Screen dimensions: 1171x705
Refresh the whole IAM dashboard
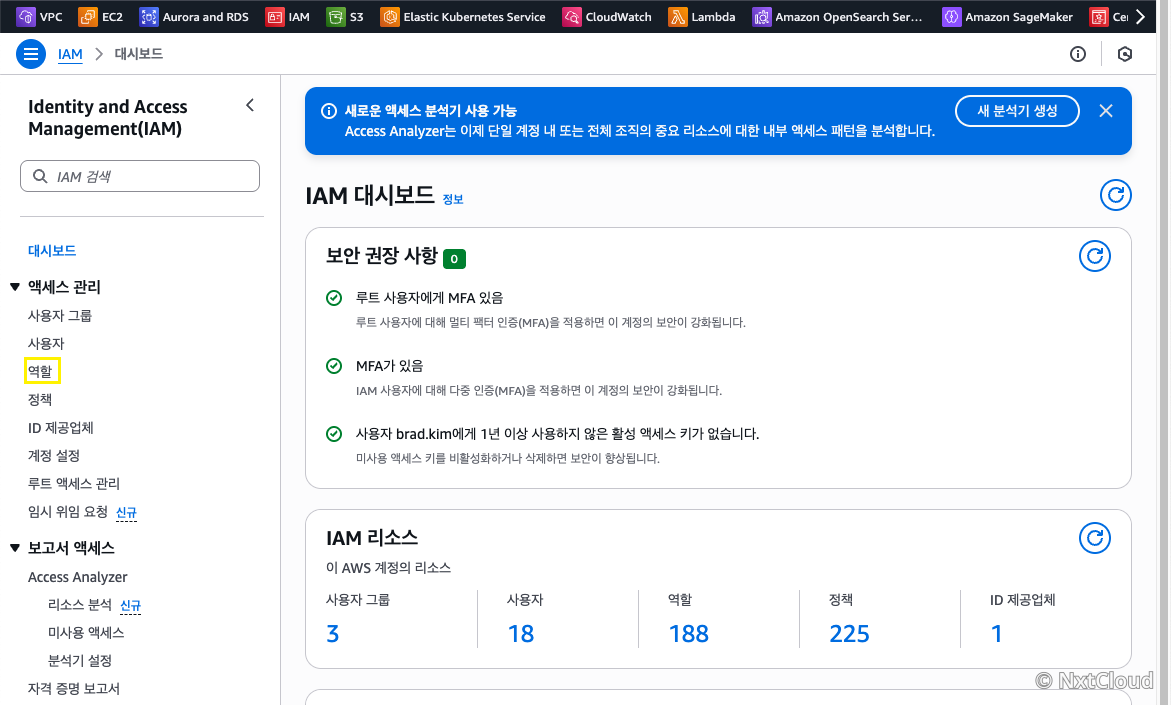point(1116,195)
